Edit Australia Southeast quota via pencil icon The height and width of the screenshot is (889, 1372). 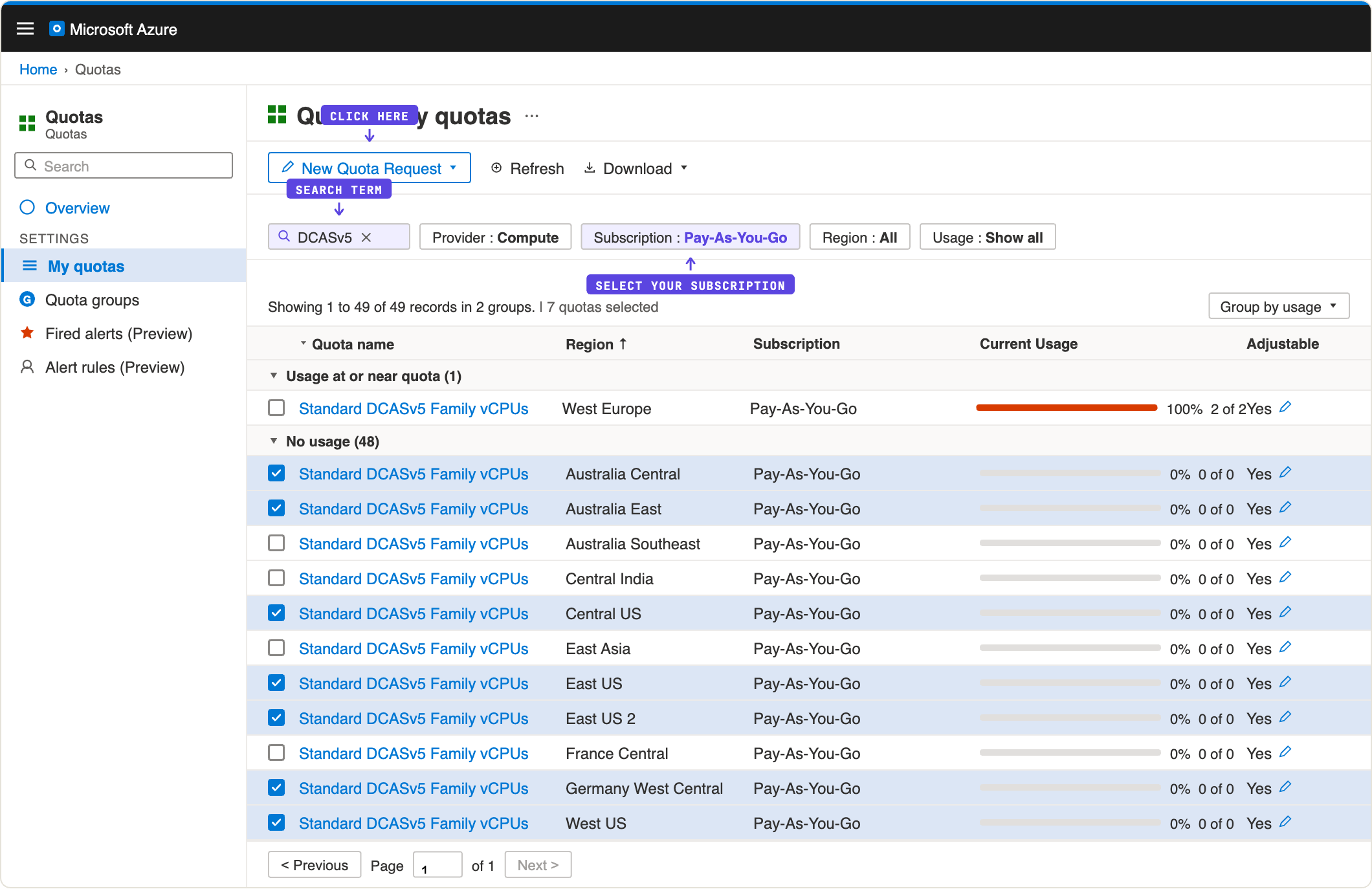pos(1285,542)
